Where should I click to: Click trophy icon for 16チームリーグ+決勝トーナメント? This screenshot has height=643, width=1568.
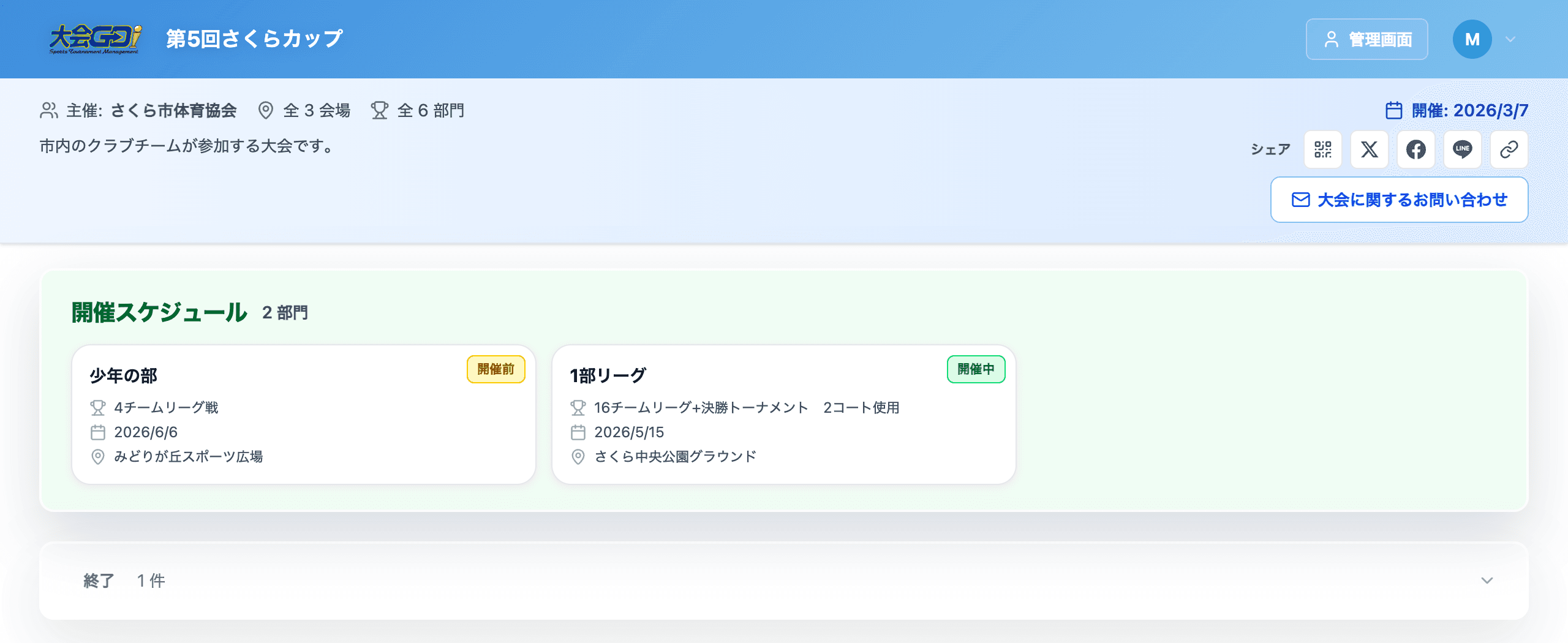click(x=578, y=408)
